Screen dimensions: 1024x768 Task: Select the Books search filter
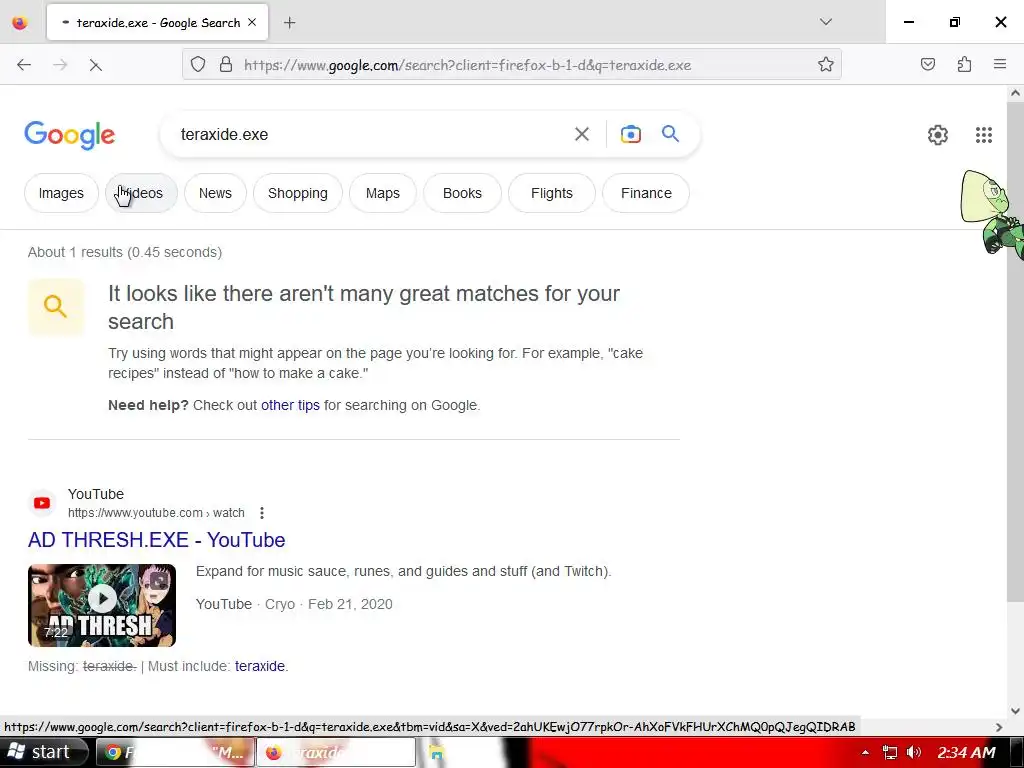tap(462, 193)
